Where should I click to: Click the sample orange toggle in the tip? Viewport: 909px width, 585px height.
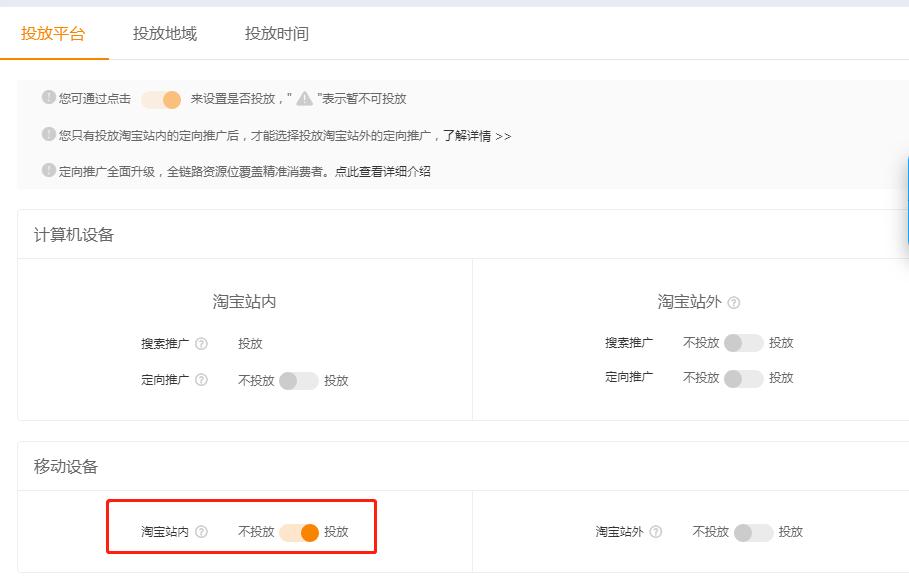coord(161,99)
